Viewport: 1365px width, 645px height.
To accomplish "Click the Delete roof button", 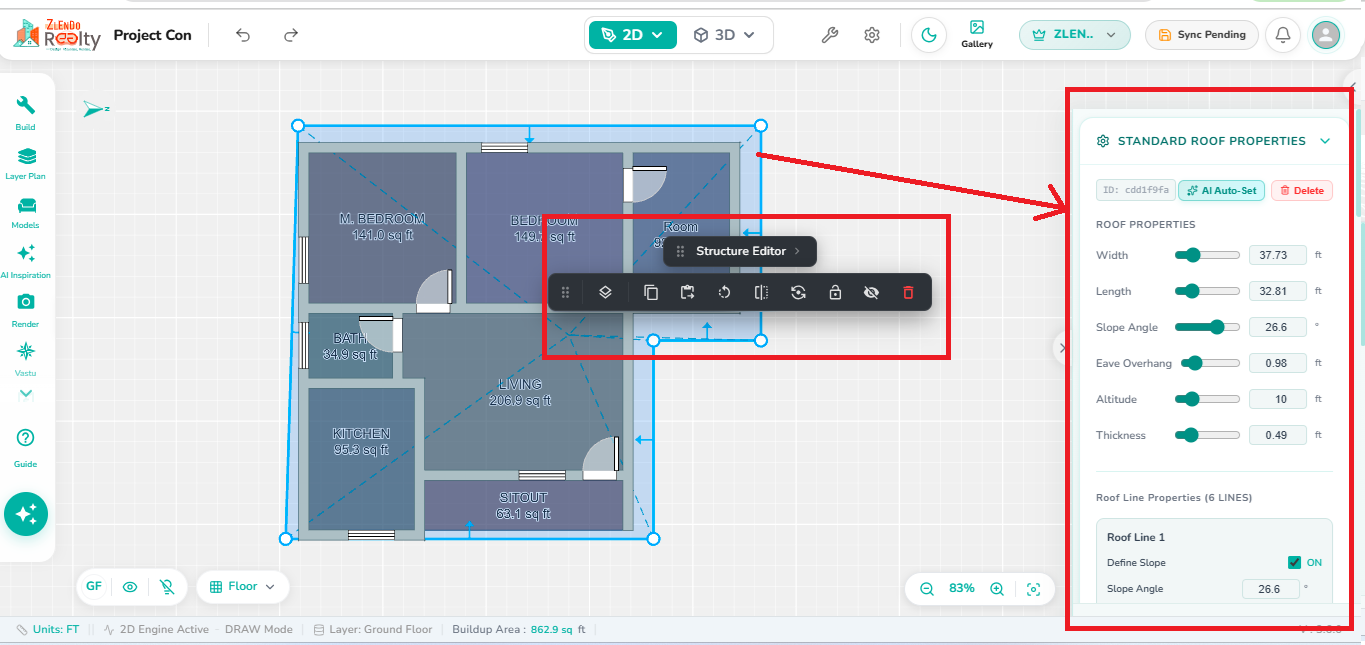I will 1302,190.
